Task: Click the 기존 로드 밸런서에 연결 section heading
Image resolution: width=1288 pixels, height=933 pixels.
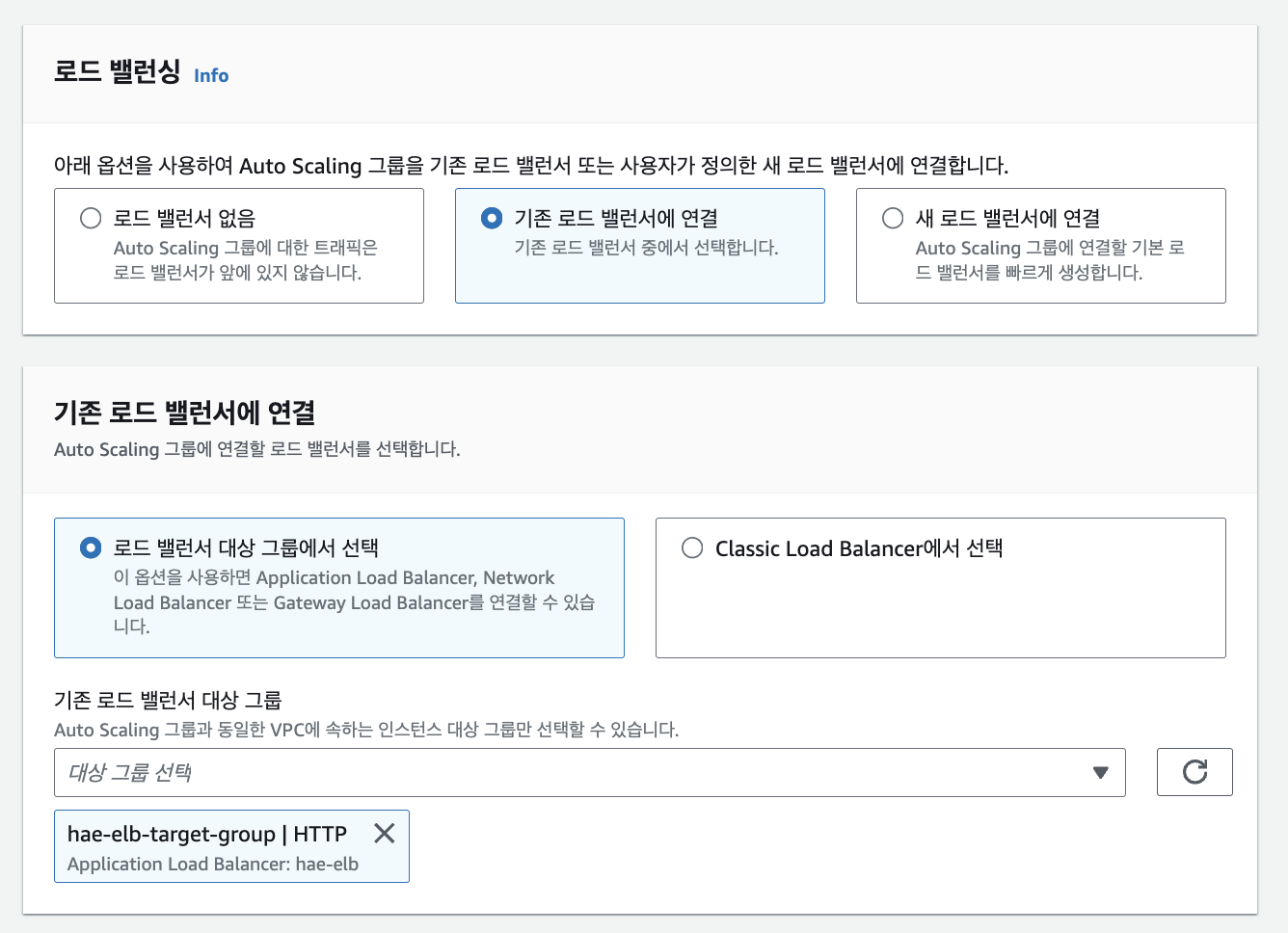Action: click(x=185, y=413)
